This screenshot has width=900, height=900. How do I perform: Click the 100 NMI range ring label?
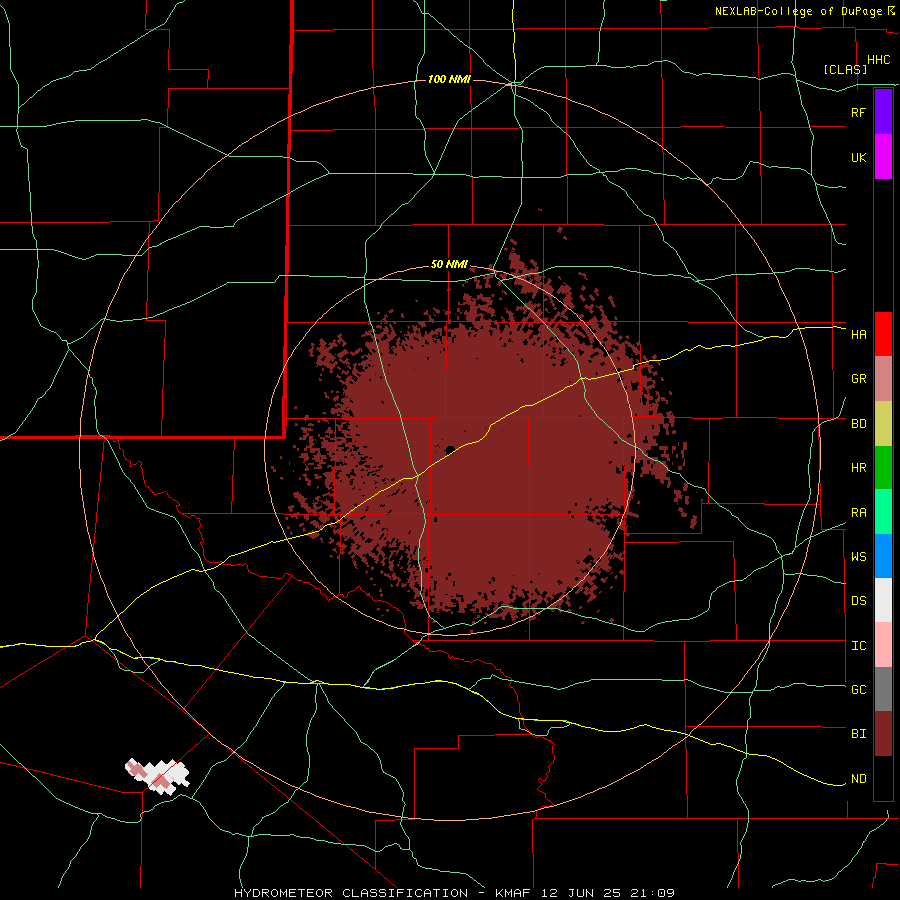pyautogui.click(x=449, y=79)
